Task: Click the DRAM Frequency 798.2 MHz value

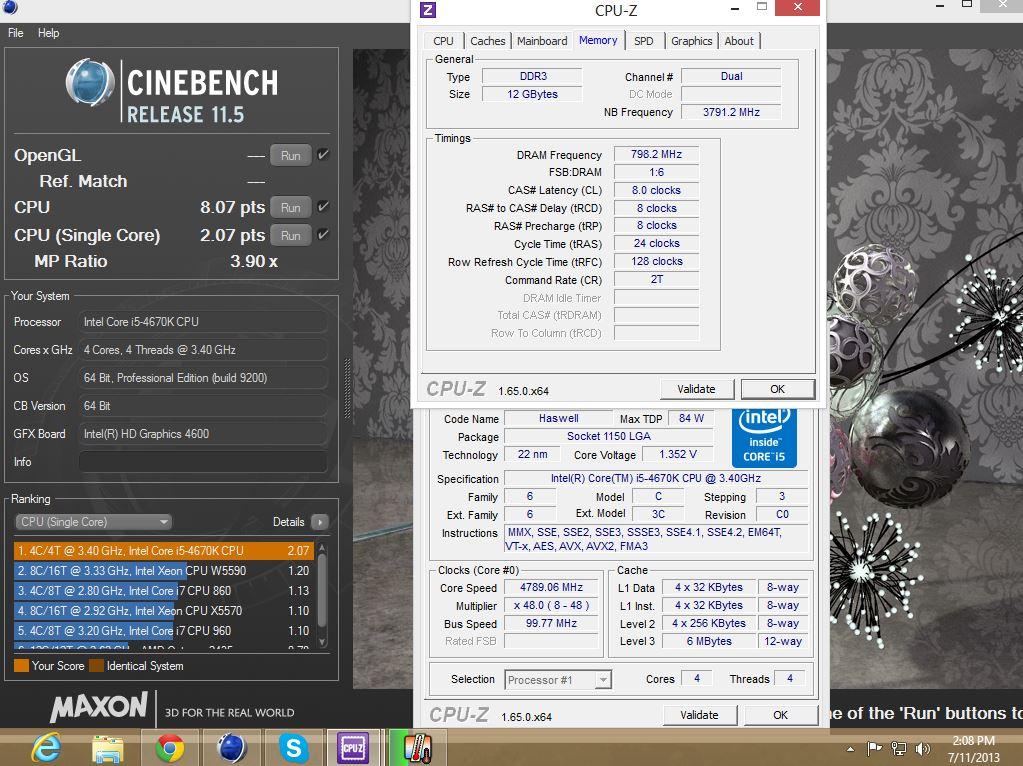Action: click(656, 155)
